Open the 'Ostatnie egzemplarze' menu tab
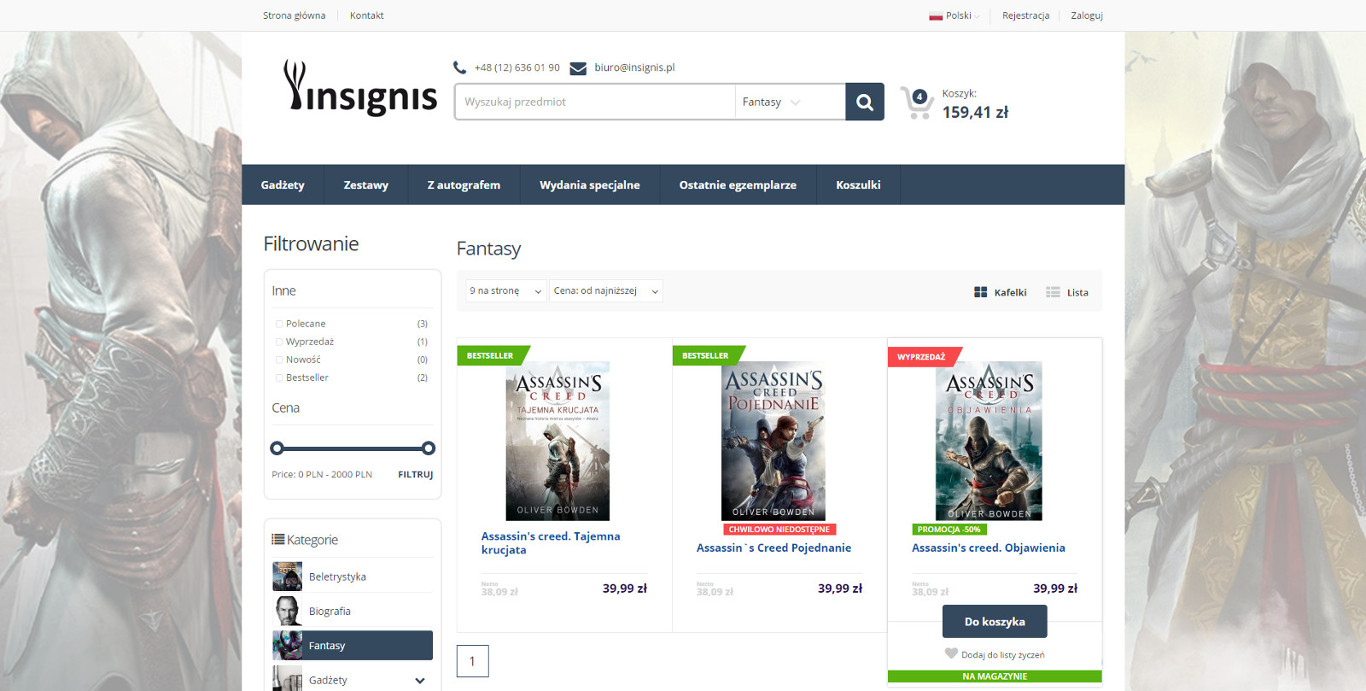Image resolution: width=1366 pixels, height=691 pixels. coord(738,185)
